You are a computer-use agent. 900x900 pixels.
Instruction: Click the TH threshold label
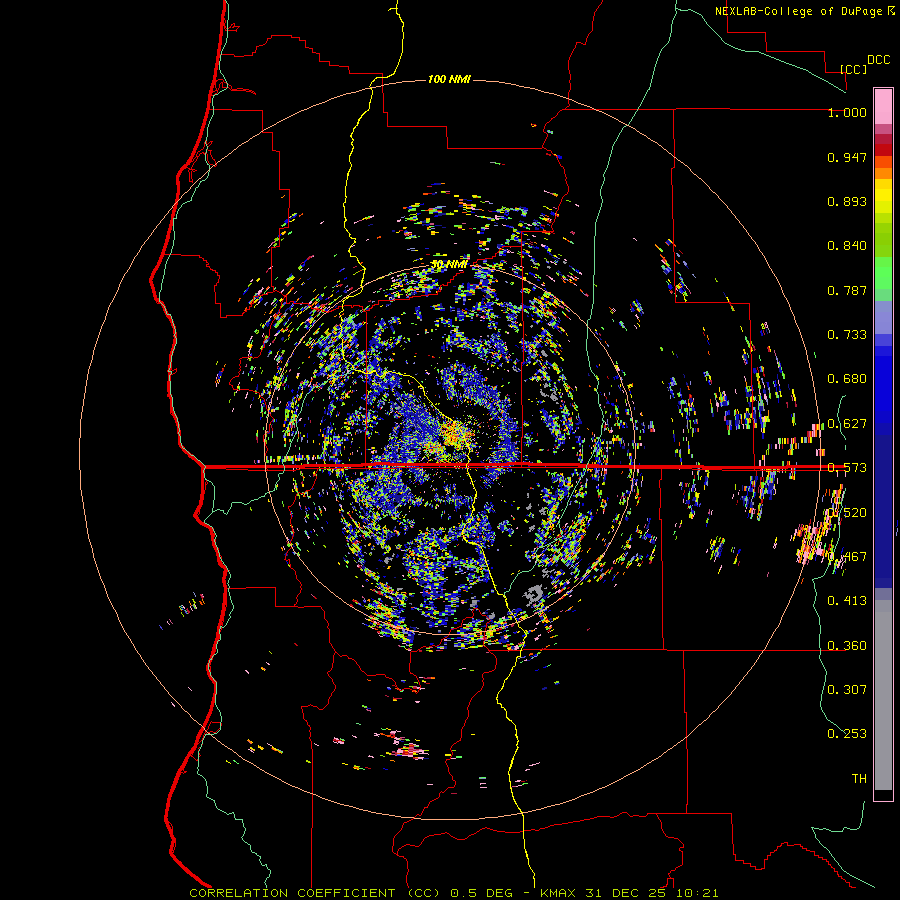tap(859, 778)
